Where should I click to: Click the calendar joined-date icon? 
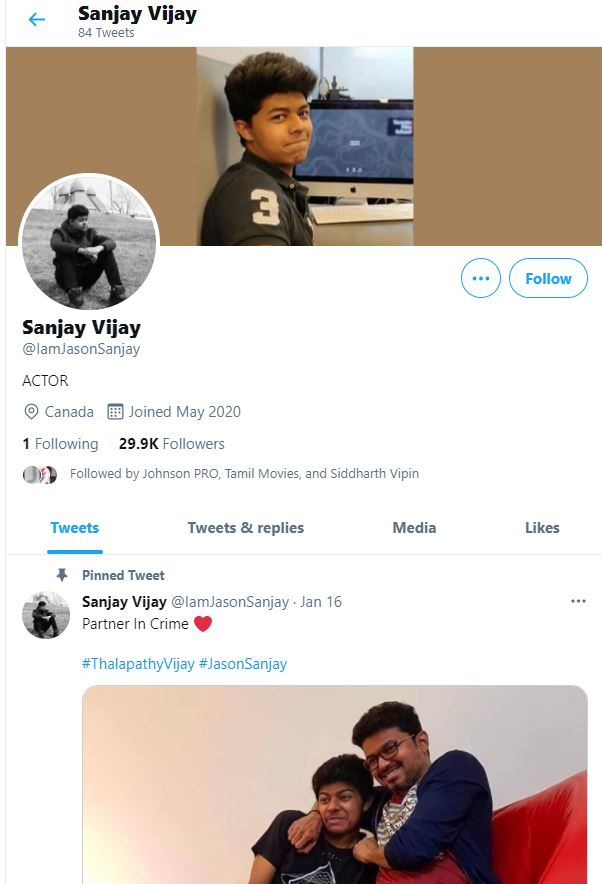115,412
